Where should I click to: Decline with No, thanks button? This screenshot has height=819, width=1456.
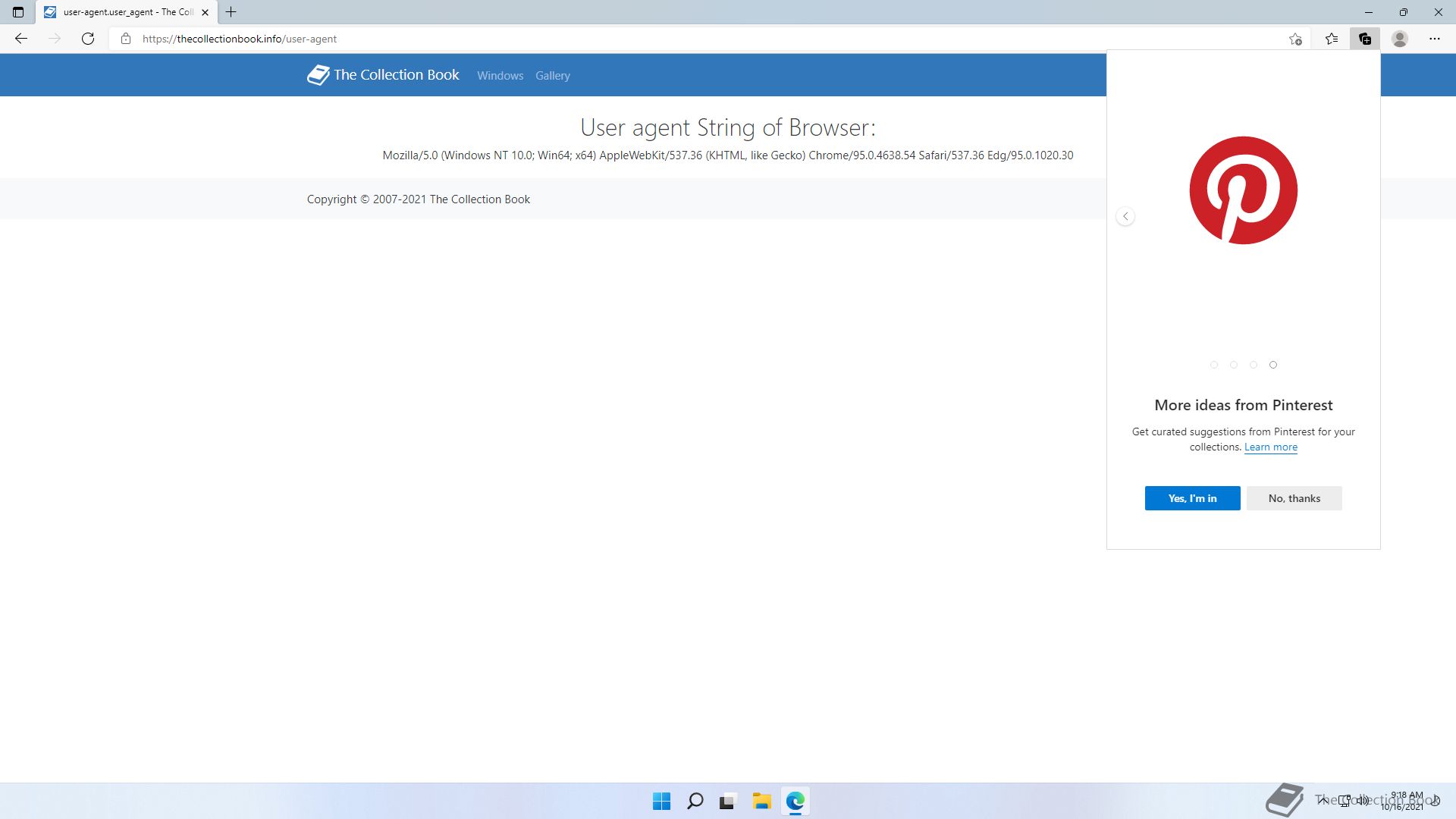pyautogui.click(x=1294, y=498)
